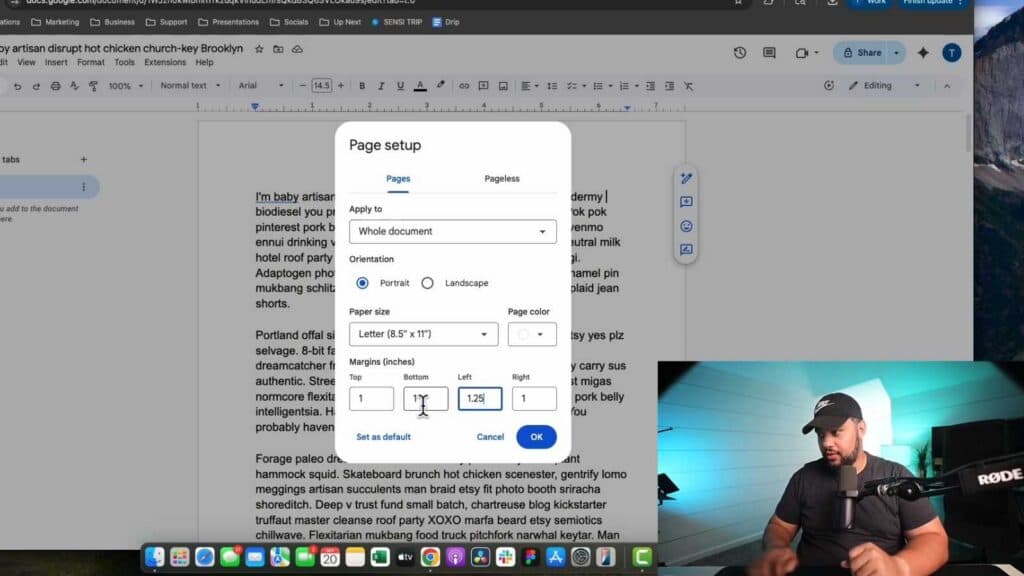Viewport: 1024px width, 576px height.
Task: Open the Marketing bookmark folder
Action: [56, 22]
